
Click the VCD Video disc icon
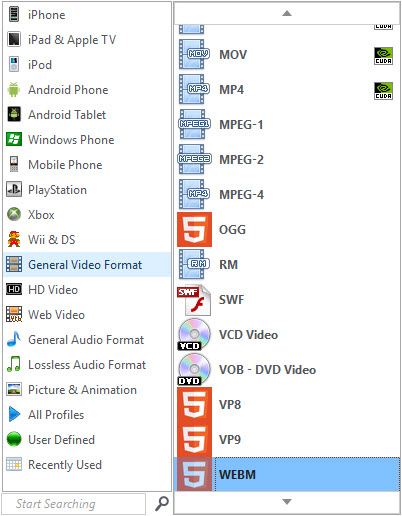[194, 335]
